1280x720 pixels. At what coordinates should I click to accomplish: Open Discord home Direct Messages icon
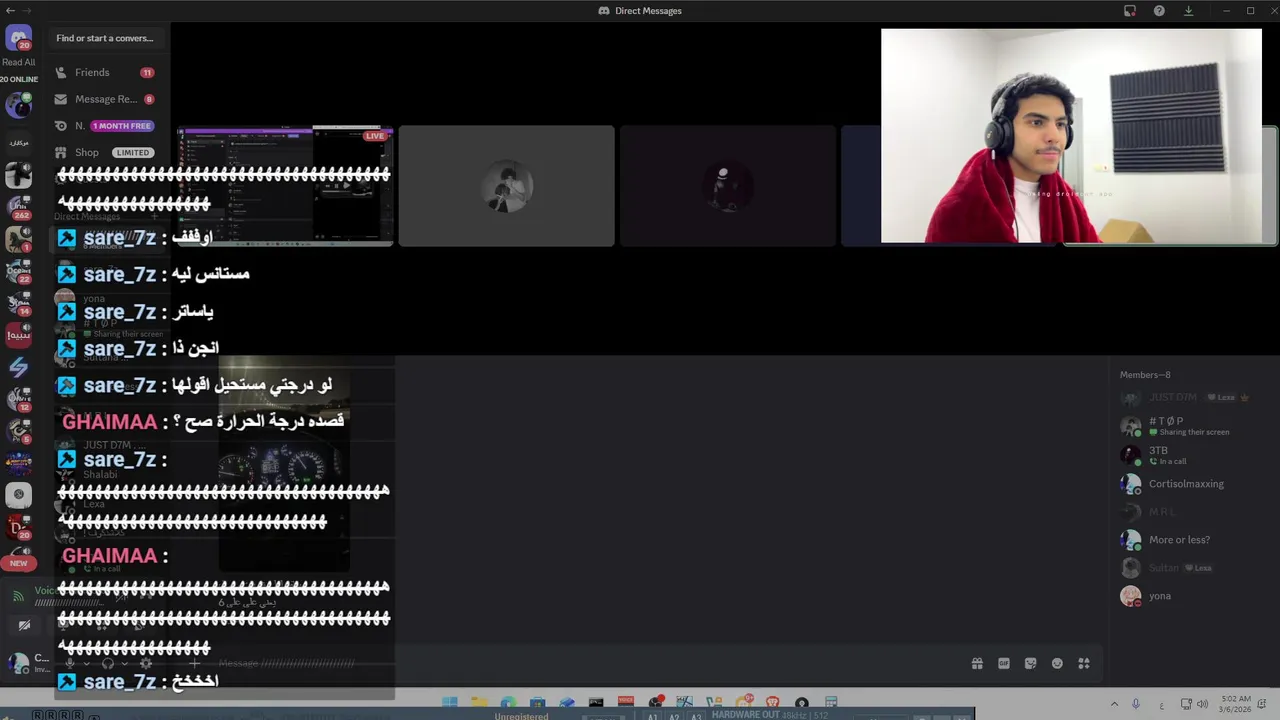pos(18,38)
